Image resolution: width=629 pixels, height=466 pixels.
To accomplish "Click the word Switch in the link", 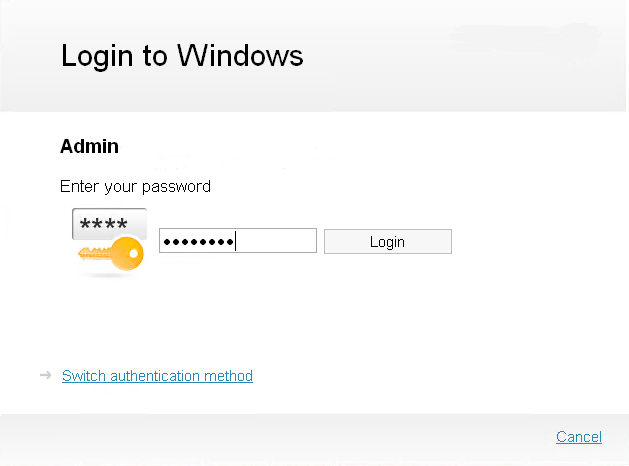I will tap(84, 376).
